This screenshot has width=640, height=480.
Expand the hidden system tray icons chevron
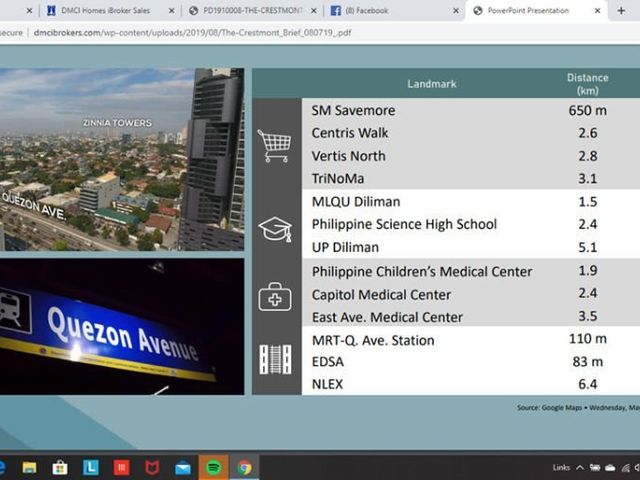pos(580,468)
